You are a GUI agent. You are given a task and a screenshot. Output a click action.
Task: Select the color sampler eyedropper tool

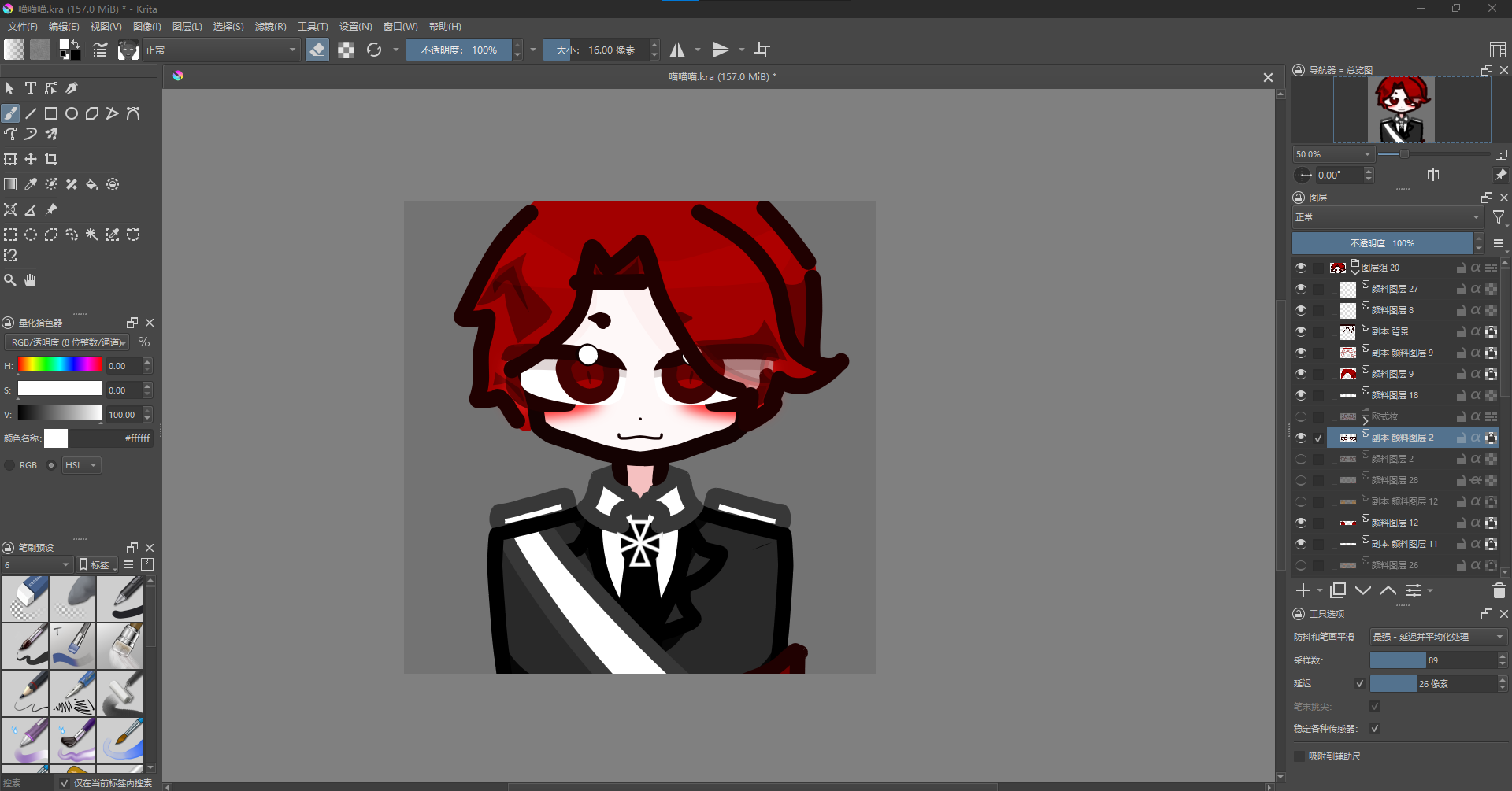click(31, 184)
